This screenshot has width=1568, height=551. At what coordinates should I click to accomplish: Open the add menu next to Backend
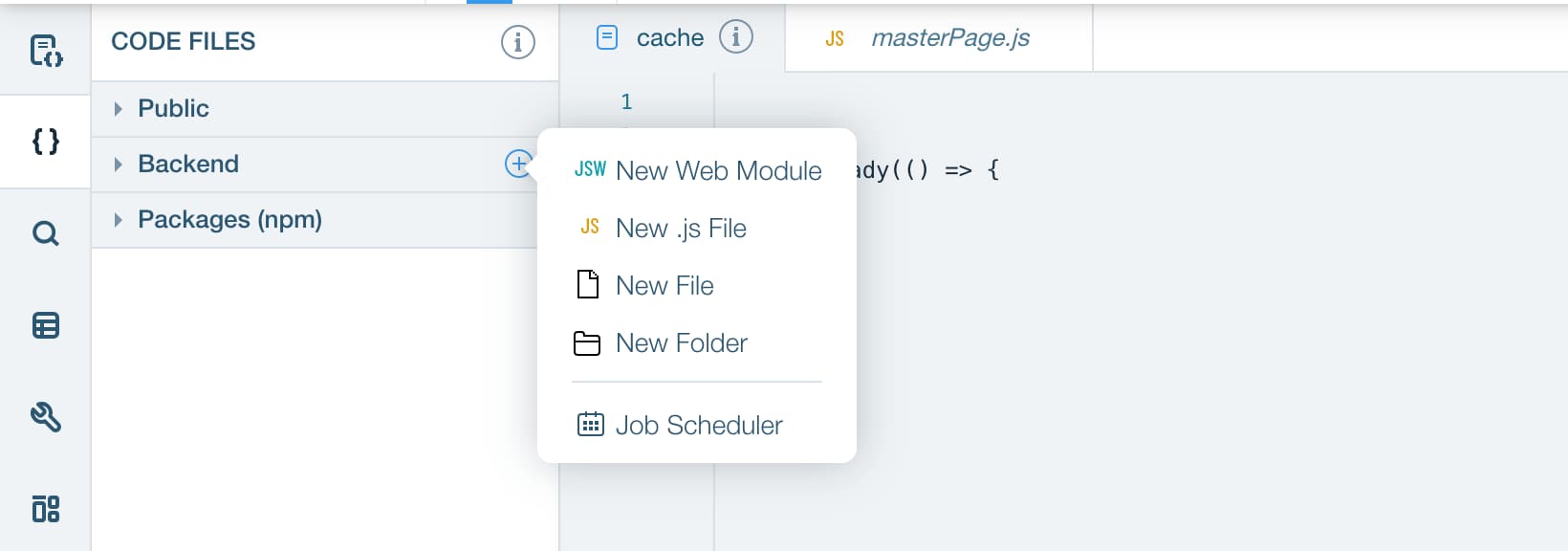[x=517, y=164]
